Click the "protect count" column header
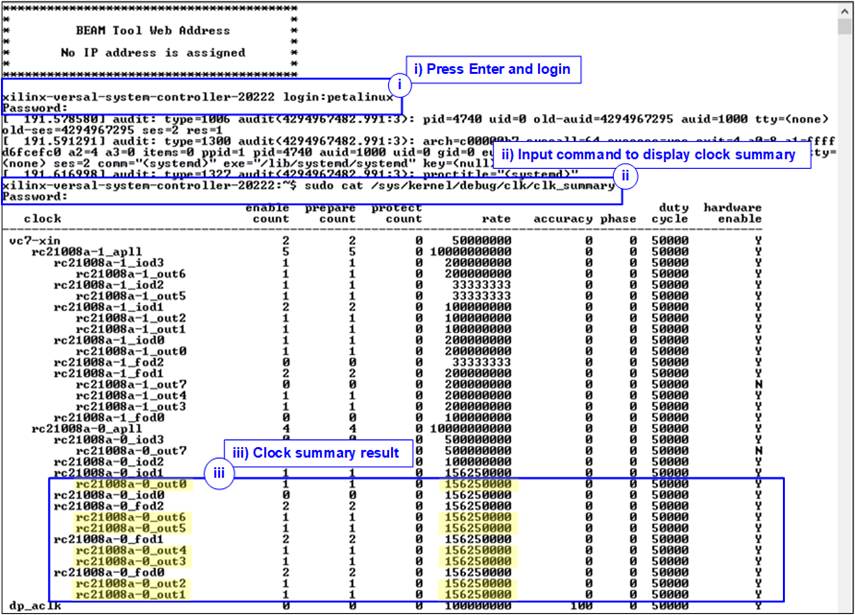The image size is (855, 615). (396, 213)
